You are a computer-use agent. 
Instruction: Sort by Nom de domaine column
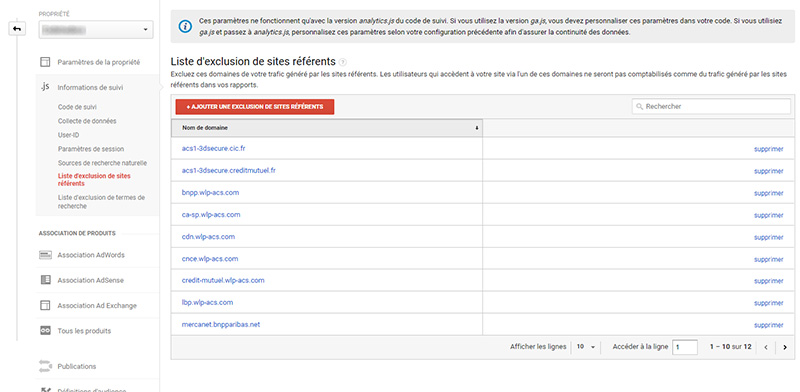(x=327, y=128)
